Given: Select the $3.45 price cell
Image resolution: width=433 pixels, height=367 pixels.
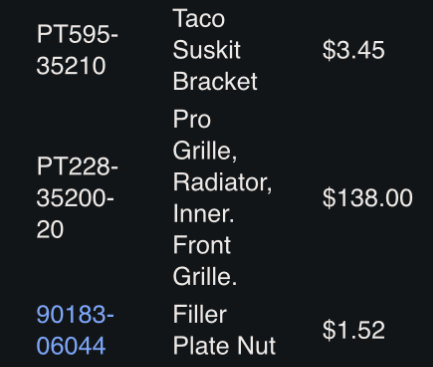Looking at the screenshot, I should [353, 50].
